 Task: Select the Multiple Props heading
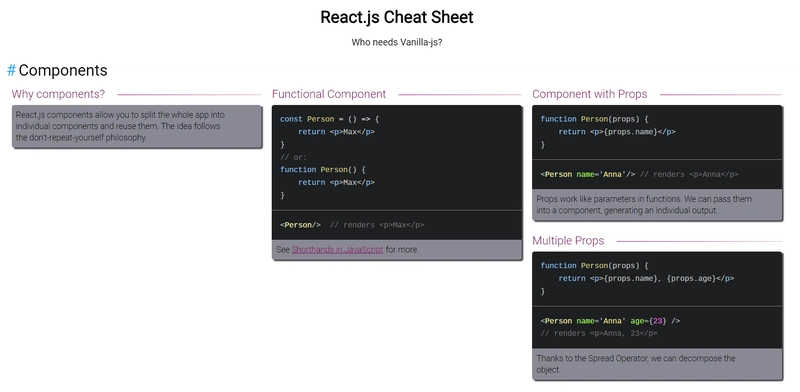click(x=568, y=241)
